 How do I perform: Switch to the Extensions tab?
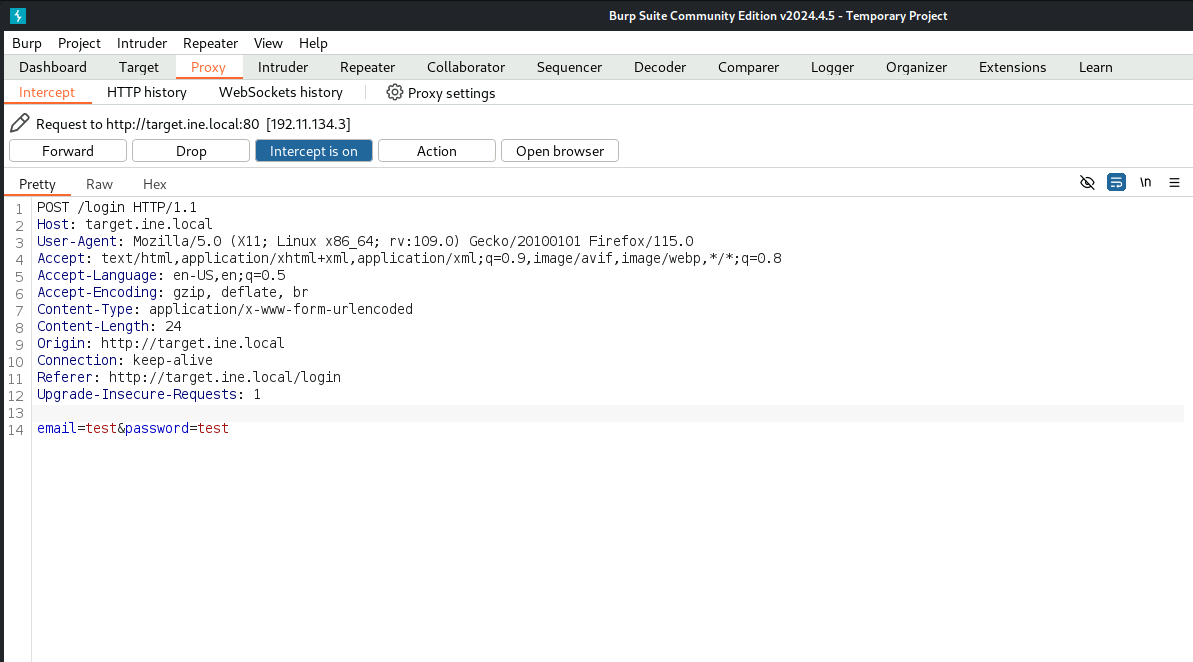point(1012,67)
